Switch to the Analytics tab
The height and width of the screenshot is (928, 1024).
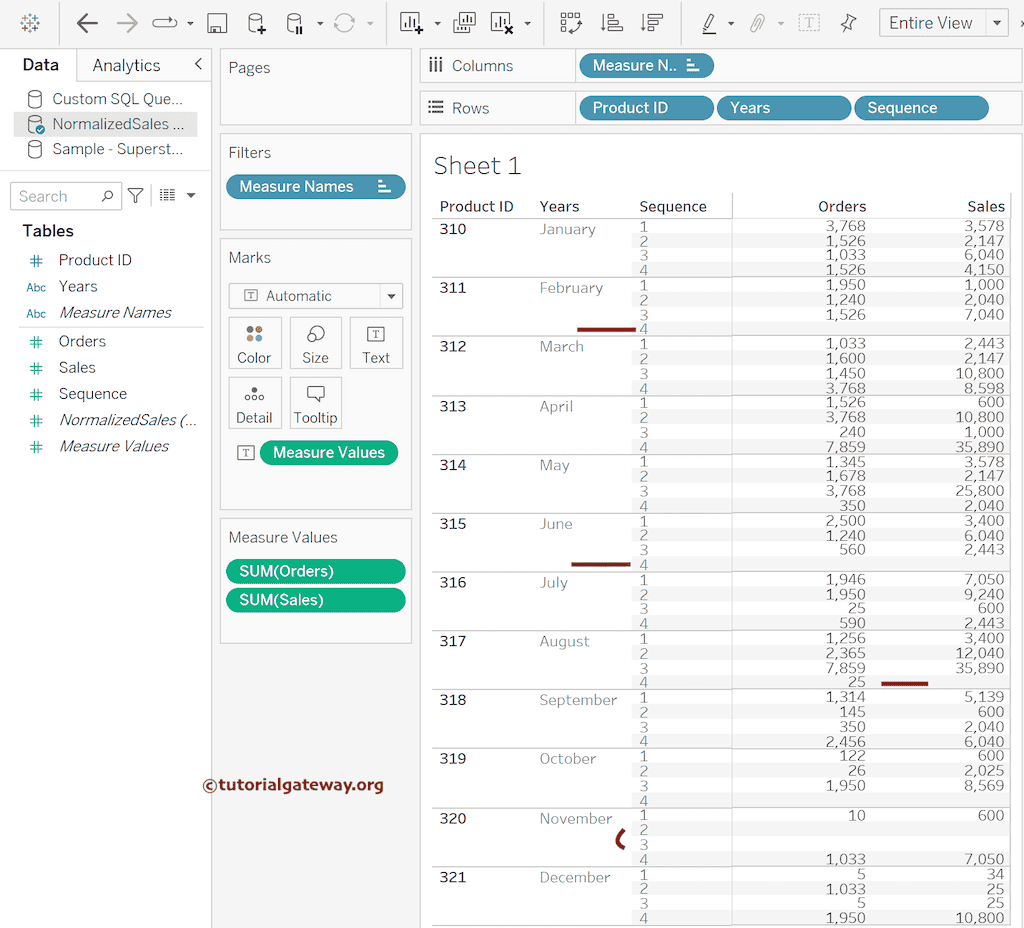[x=126, y=65]
